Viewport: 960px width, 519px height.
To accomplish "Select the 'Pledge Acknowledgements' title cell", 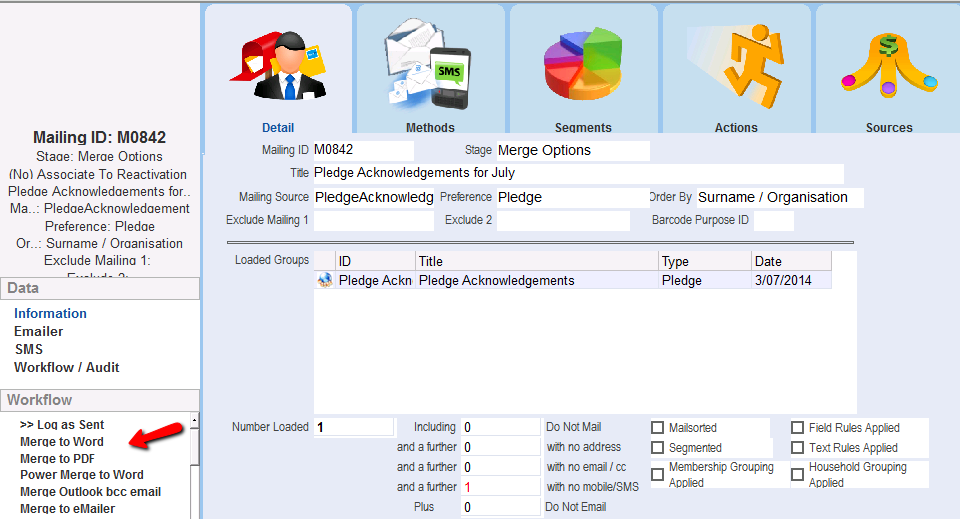I will pyautogui.click(x=537, y=280).
